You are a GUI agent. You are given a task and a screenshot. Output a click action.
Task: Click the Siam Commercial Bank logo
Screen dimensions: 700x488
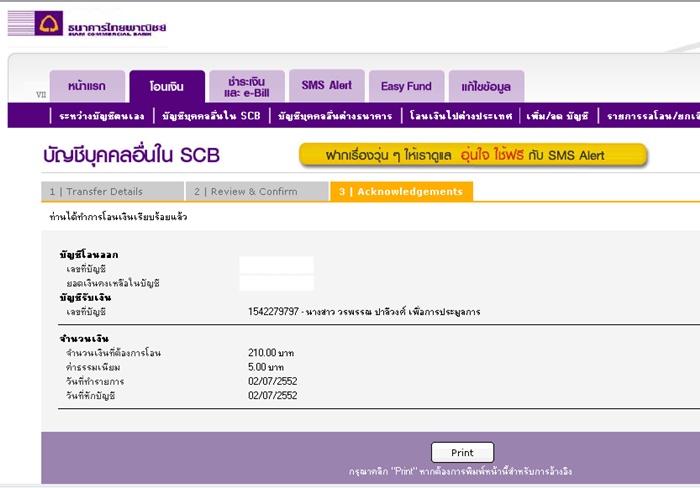pos(87,23)
